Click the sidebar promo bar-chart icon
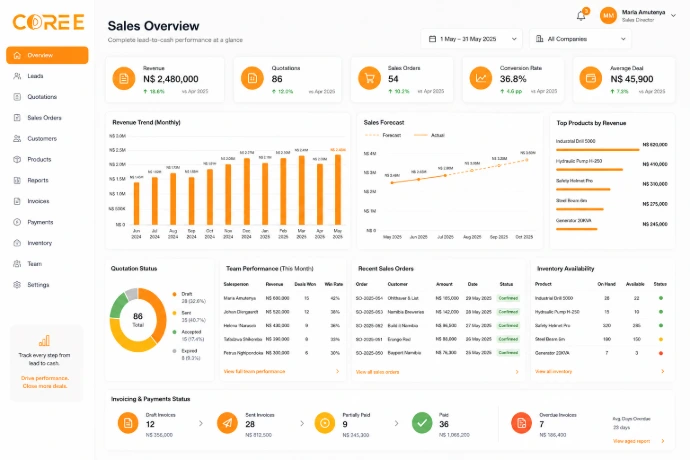 [x=44, y=340]
